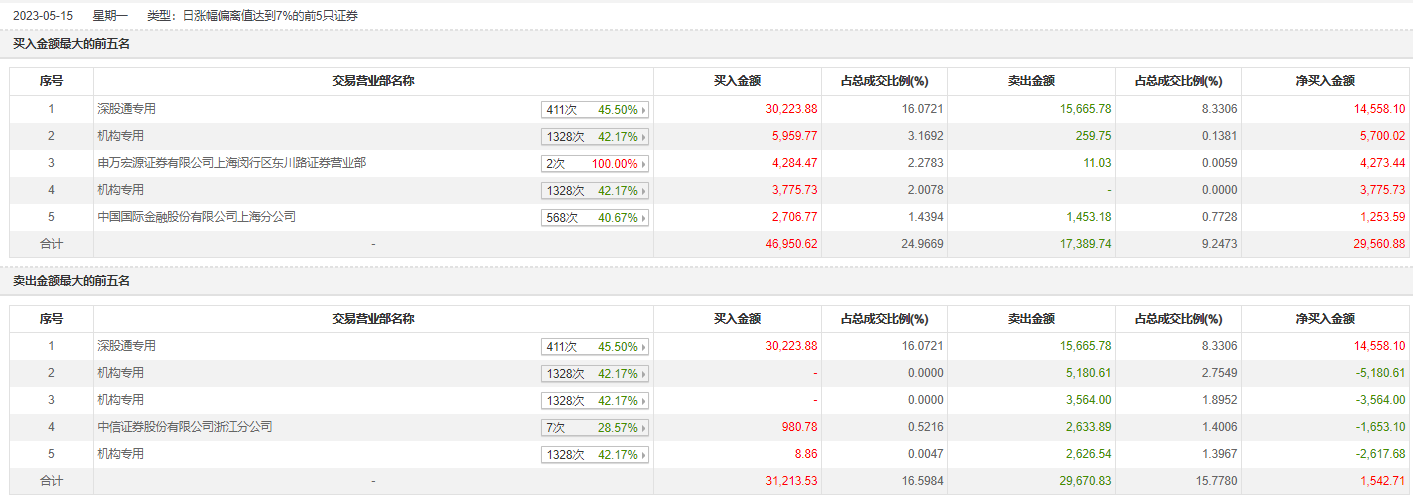Click 深股通专用 in the 卖出金额最大 table
The image size is (1413, 497).
pos(126,346)
